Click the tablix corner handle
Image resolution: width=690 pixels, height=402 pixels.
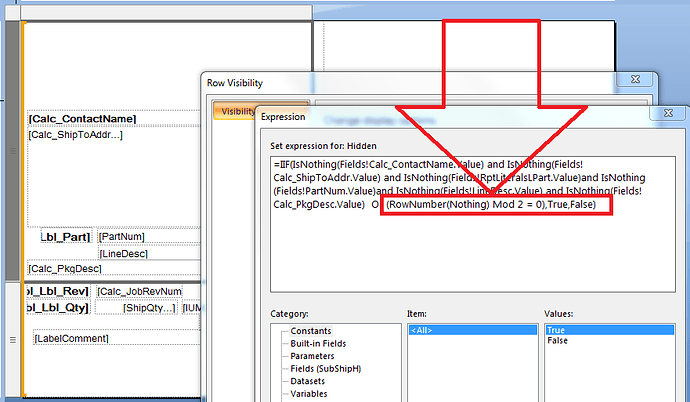click(12, 12)
